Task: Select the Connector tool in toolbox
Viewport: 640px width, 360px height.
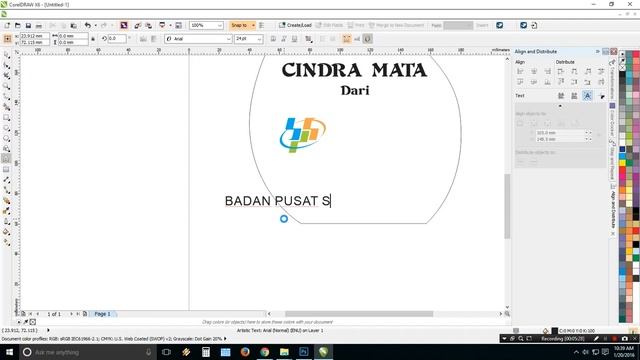Action: click(7, 190)
